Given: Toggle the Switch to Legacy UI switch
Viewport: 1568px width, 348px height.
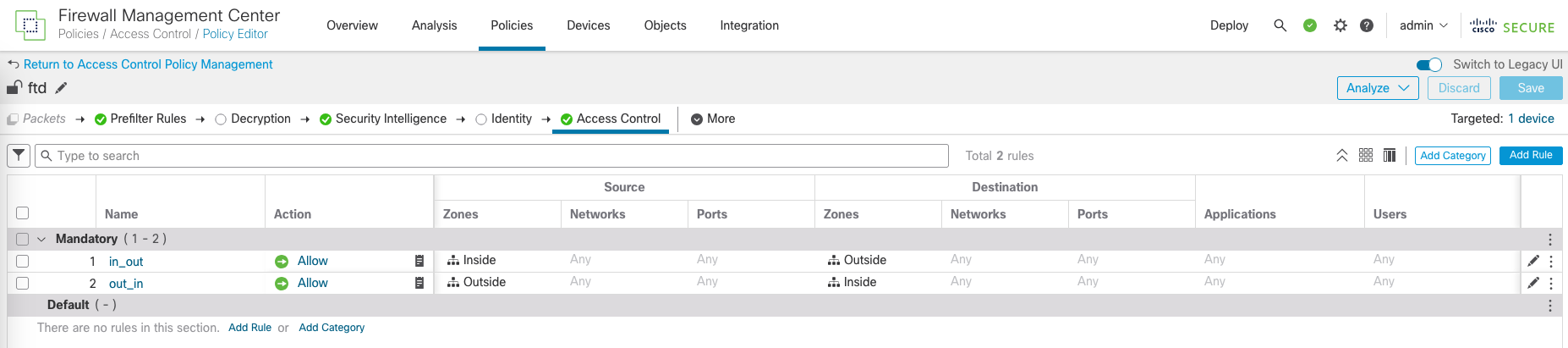Looking at the screenshot, I should (1428, 65).
